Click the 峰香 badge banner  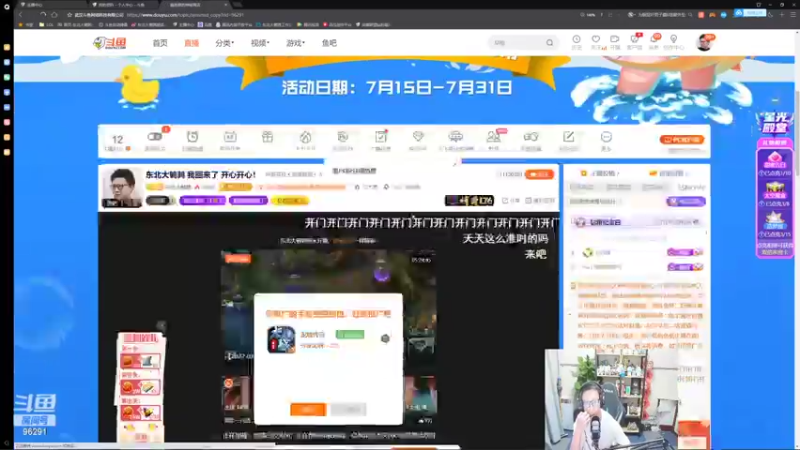click(x=469, y=201)
